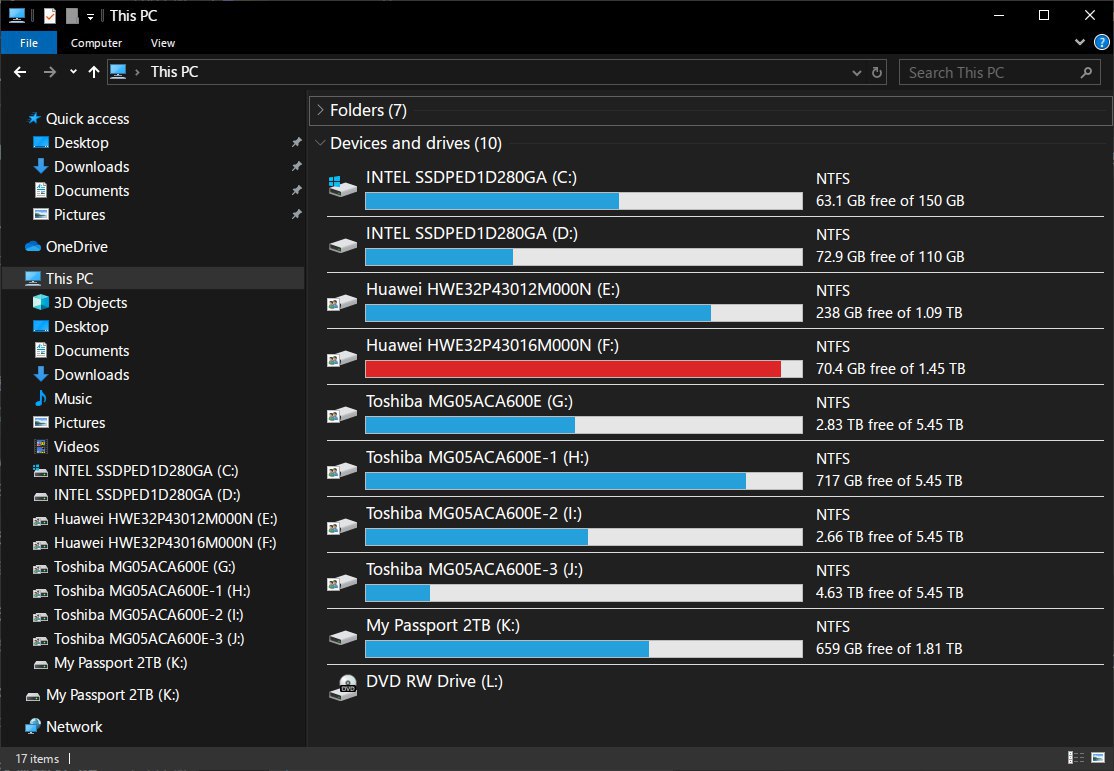
Task: Open pinned Pictures under Quick access
Action: pyautogui.click(x=80, y=215)
